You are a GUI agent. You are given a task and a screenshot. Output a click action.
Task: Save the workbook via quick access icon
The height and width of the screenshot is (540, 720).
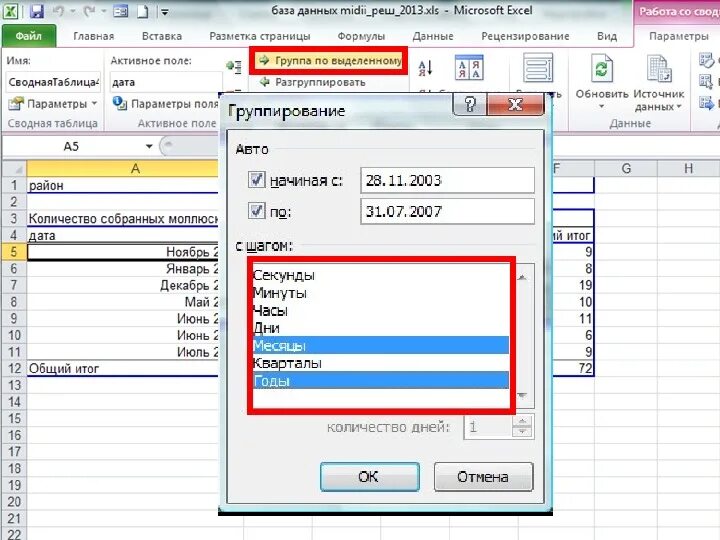pos(37,11)
